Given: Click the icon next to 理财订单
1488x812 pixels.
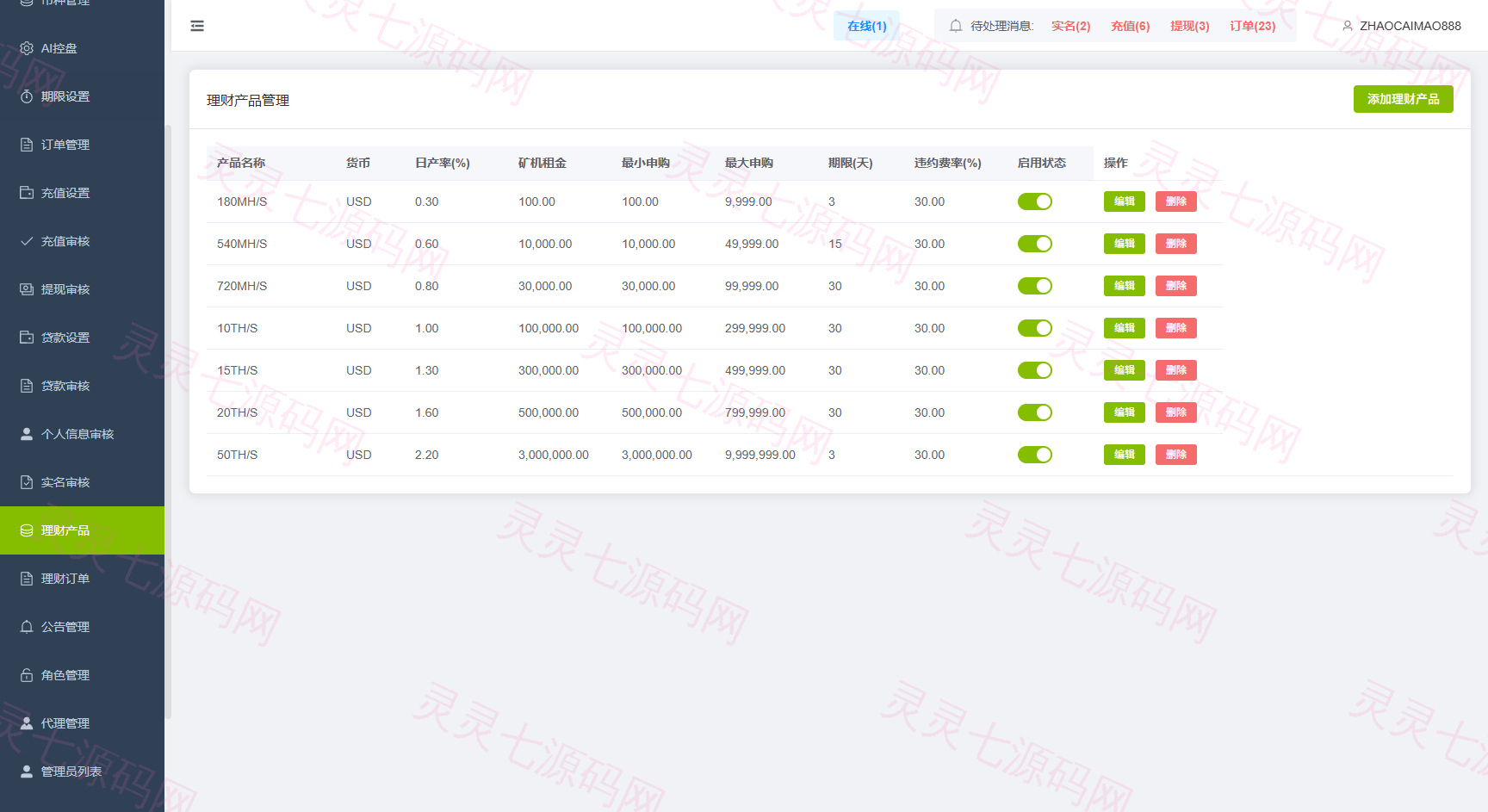Looking at the screenshot, I should coord(27,579).
